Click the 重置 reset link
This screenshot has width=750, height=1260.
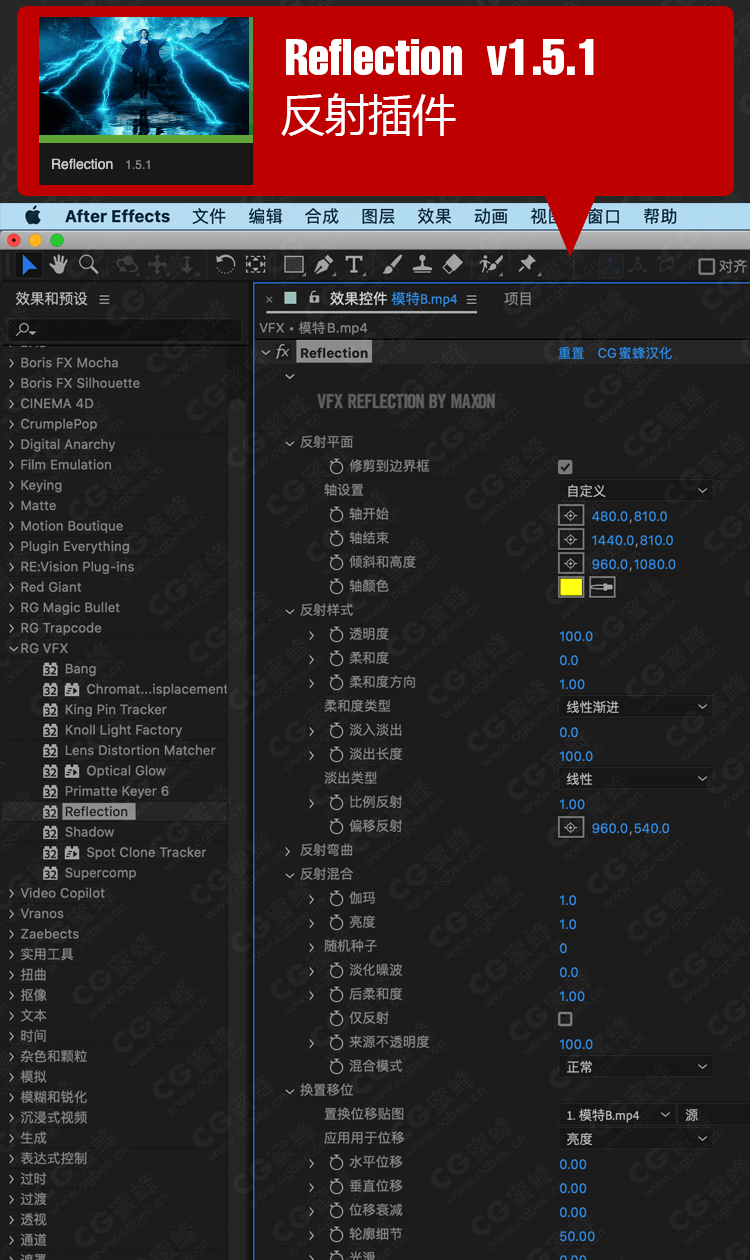571,353
